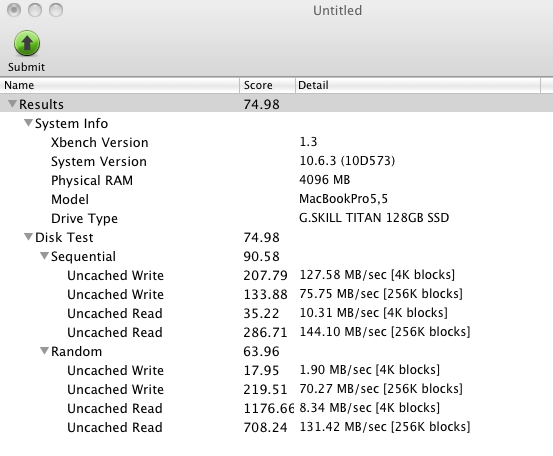
Task: Click the green Submit arrow icon
Action: (x=27, y=43)
